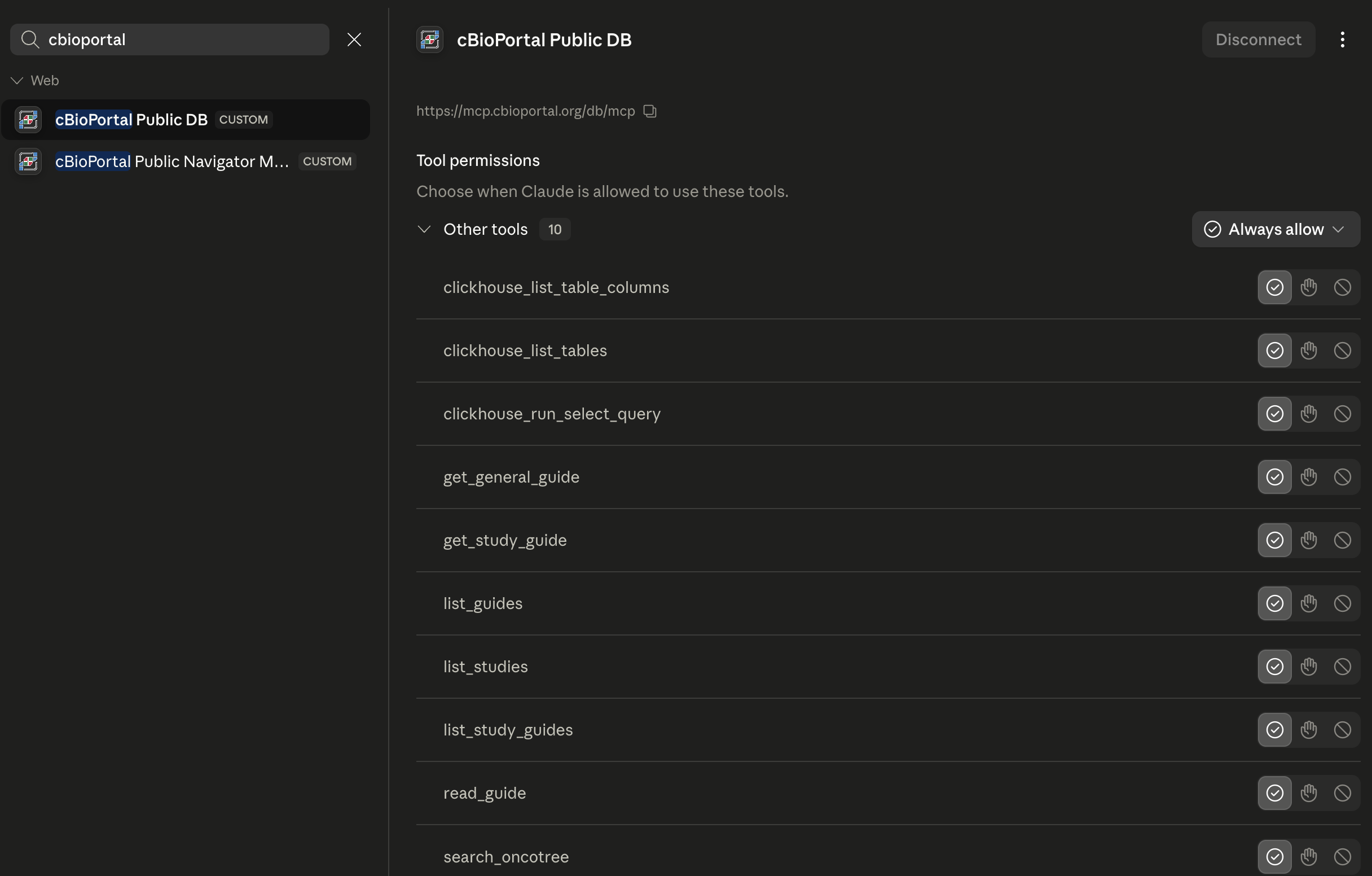Click the list_study_guides tool name
Screen dimensions: 1372x876
pos(508,730)
